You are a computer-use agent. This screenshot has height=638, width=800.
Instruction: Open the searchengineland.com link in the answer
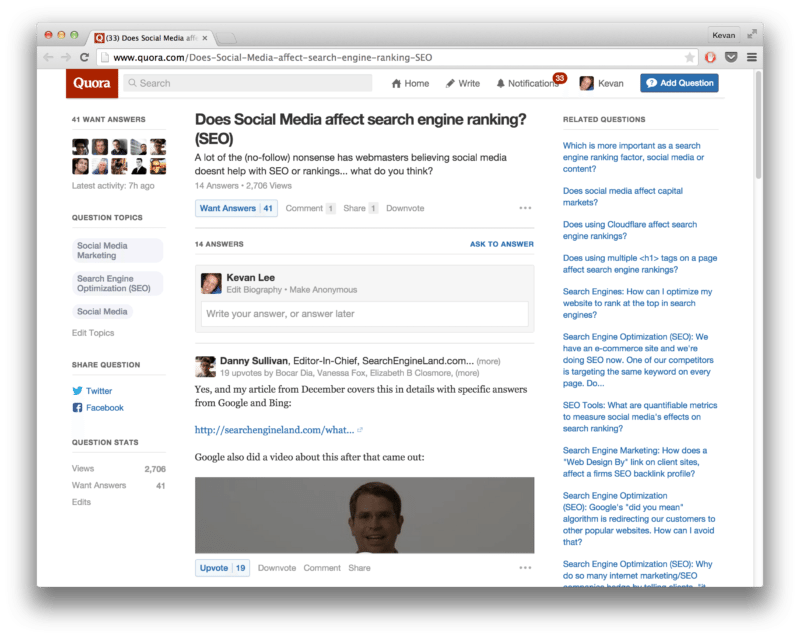pyautogui.click(x=274, y=429)
